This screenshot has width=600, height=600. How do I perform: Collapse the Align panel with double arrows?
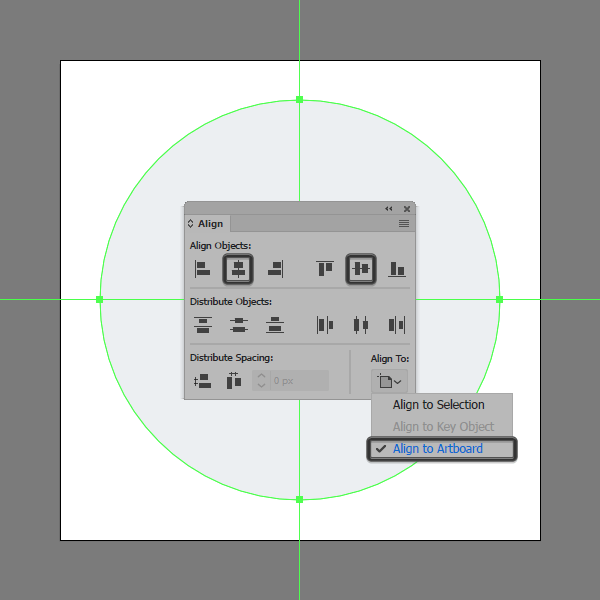pos(389,209)
